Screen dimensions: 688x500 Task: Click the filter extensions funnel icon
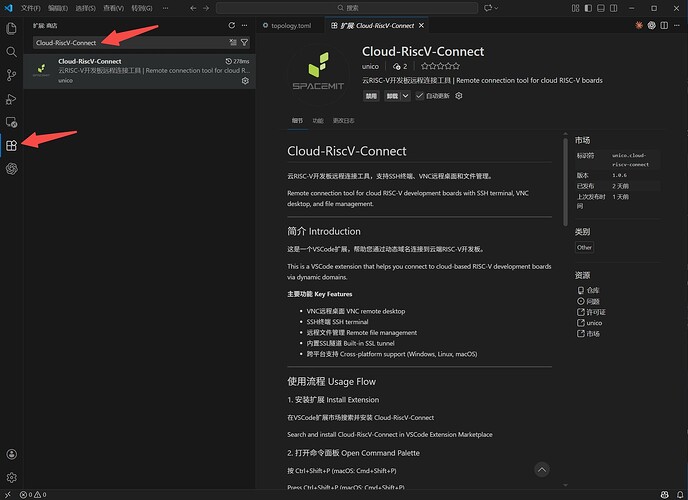coord(244,43)
